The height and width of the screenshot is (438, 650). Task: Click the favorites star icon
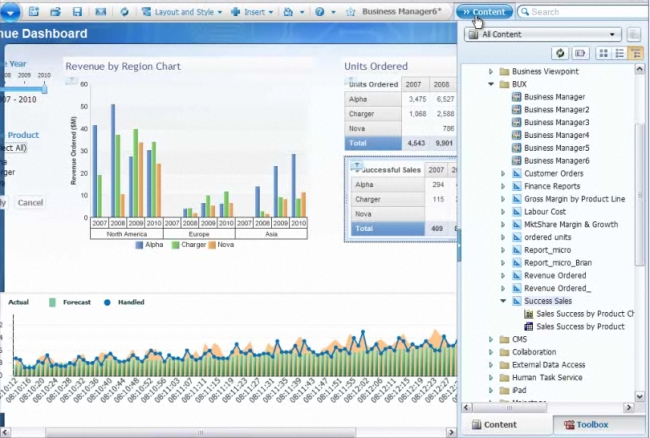(351, 12)
